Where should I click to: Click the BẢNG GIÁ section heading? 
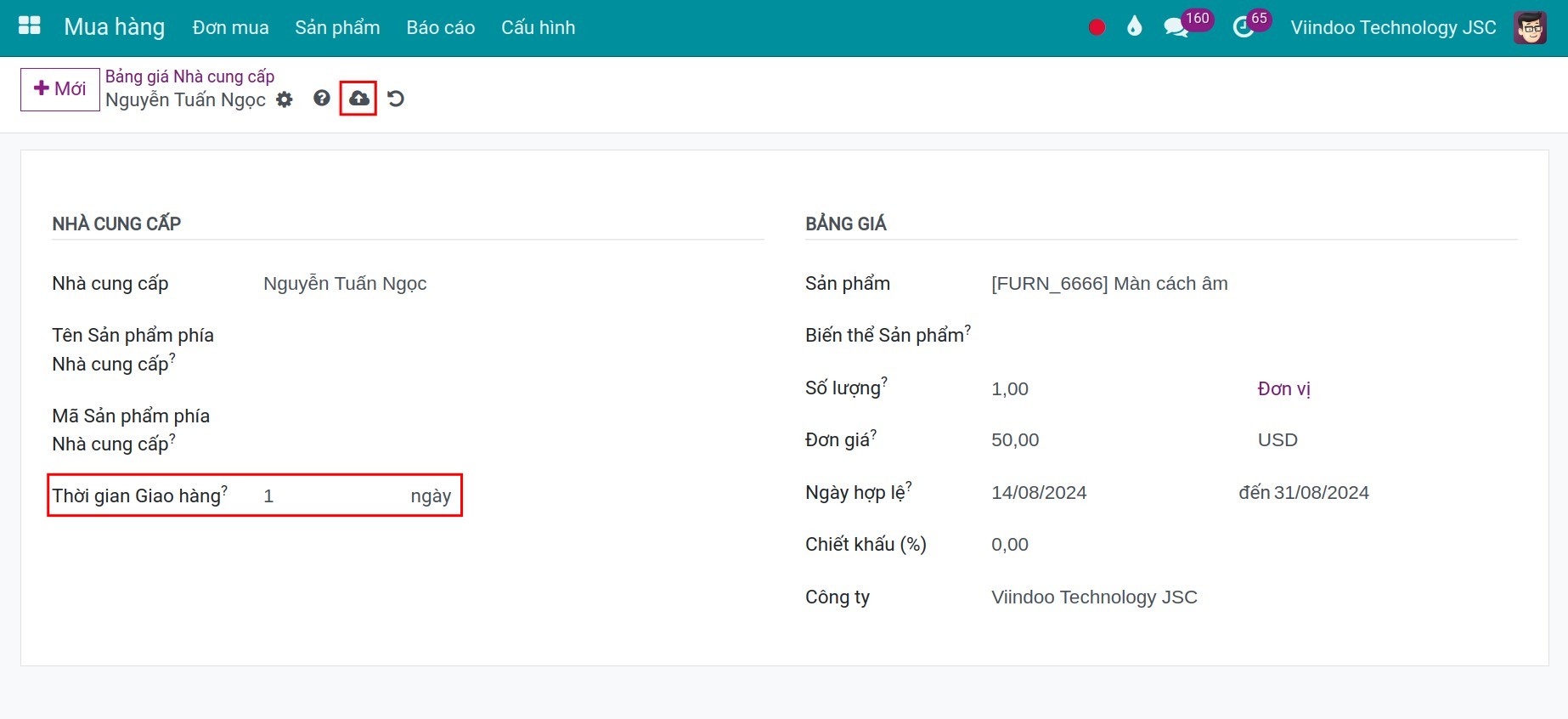pyautogui.click(x=845, y=224)
